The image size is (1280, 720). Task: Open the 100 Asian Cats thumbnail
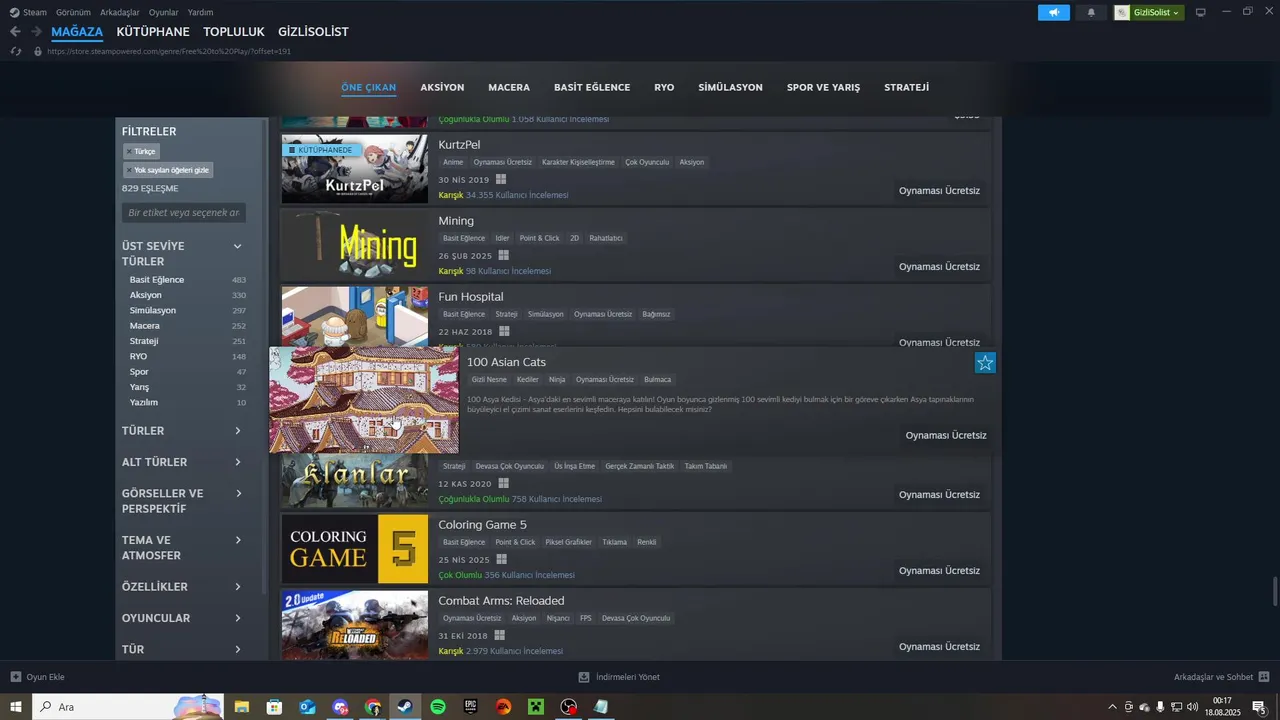364,400
